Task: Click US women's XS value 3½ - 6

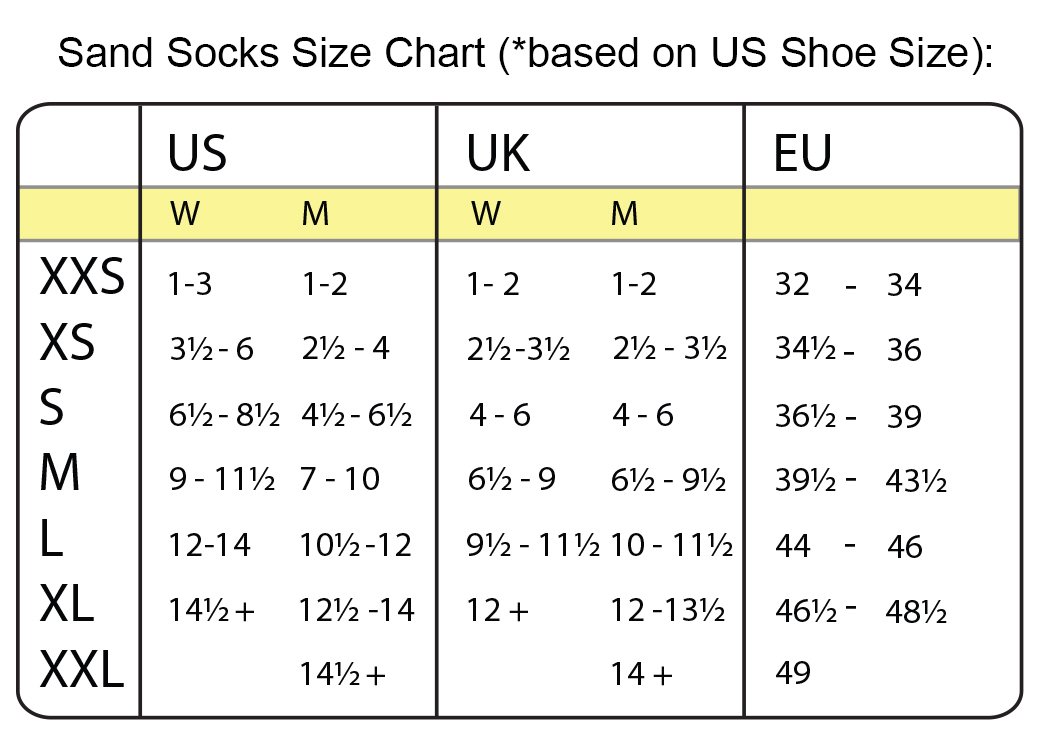Action: coord(211,349)
